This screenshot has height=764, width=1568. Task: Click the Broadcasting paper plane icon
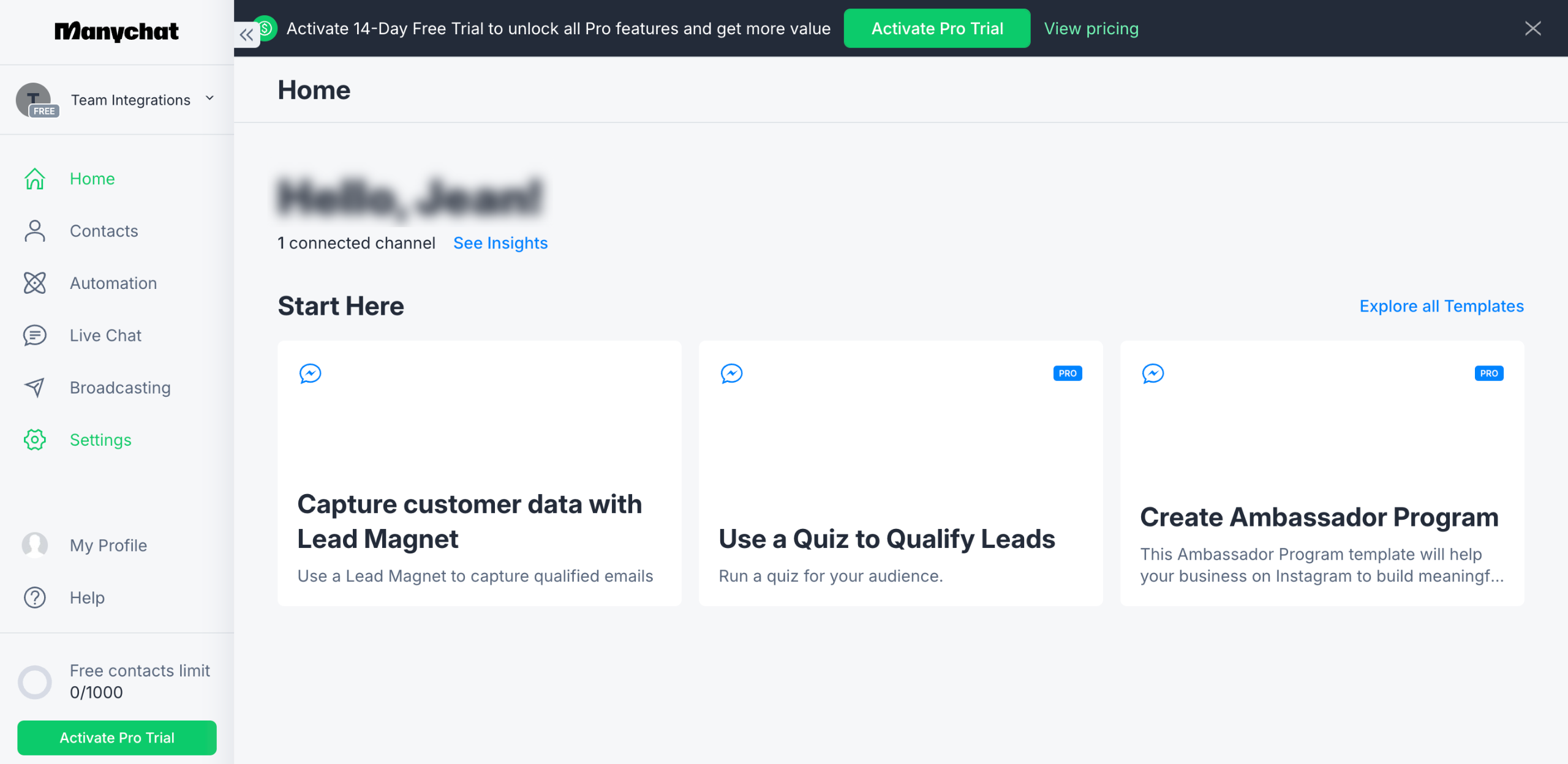point(35,388)
